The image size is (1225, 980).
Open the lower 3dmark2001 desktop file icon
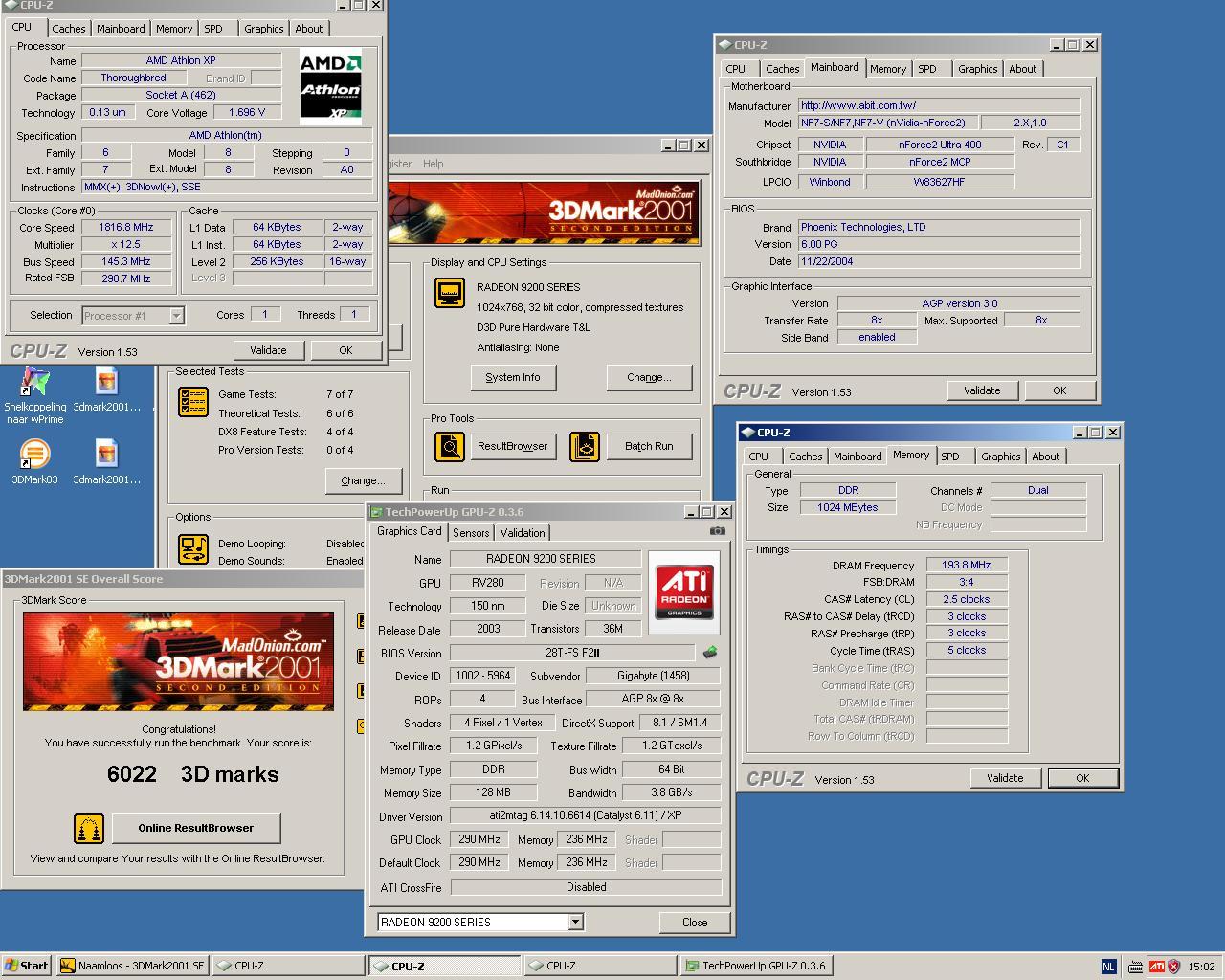tap(106, 462)
